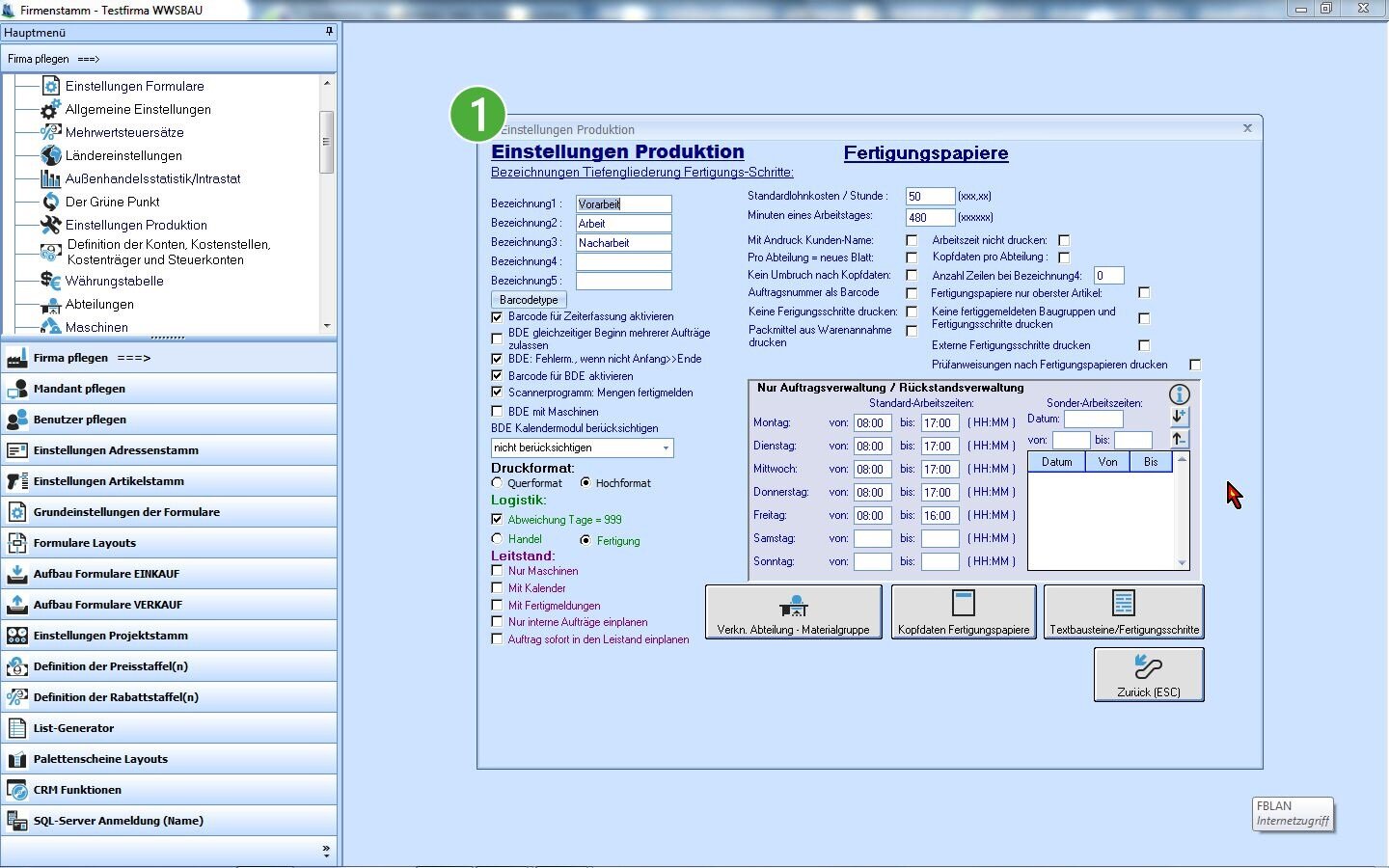Click the tree list scrollbar down arrow
The height and width of the screenshot is (868, 1389).
(x=327, y=326)
